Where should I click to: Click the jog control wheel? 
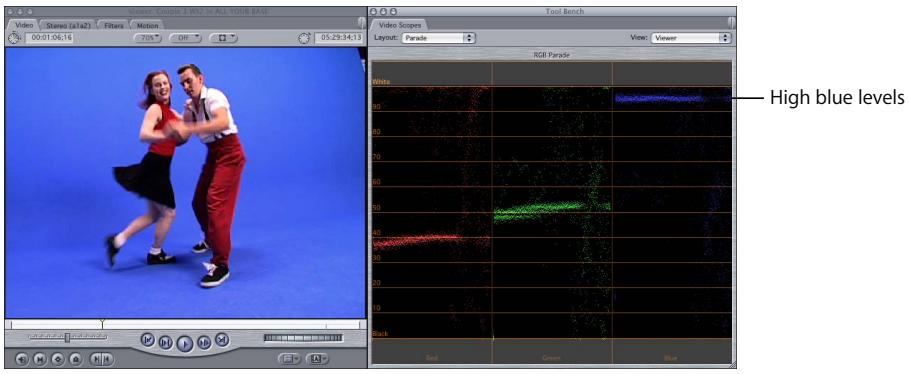303,337
